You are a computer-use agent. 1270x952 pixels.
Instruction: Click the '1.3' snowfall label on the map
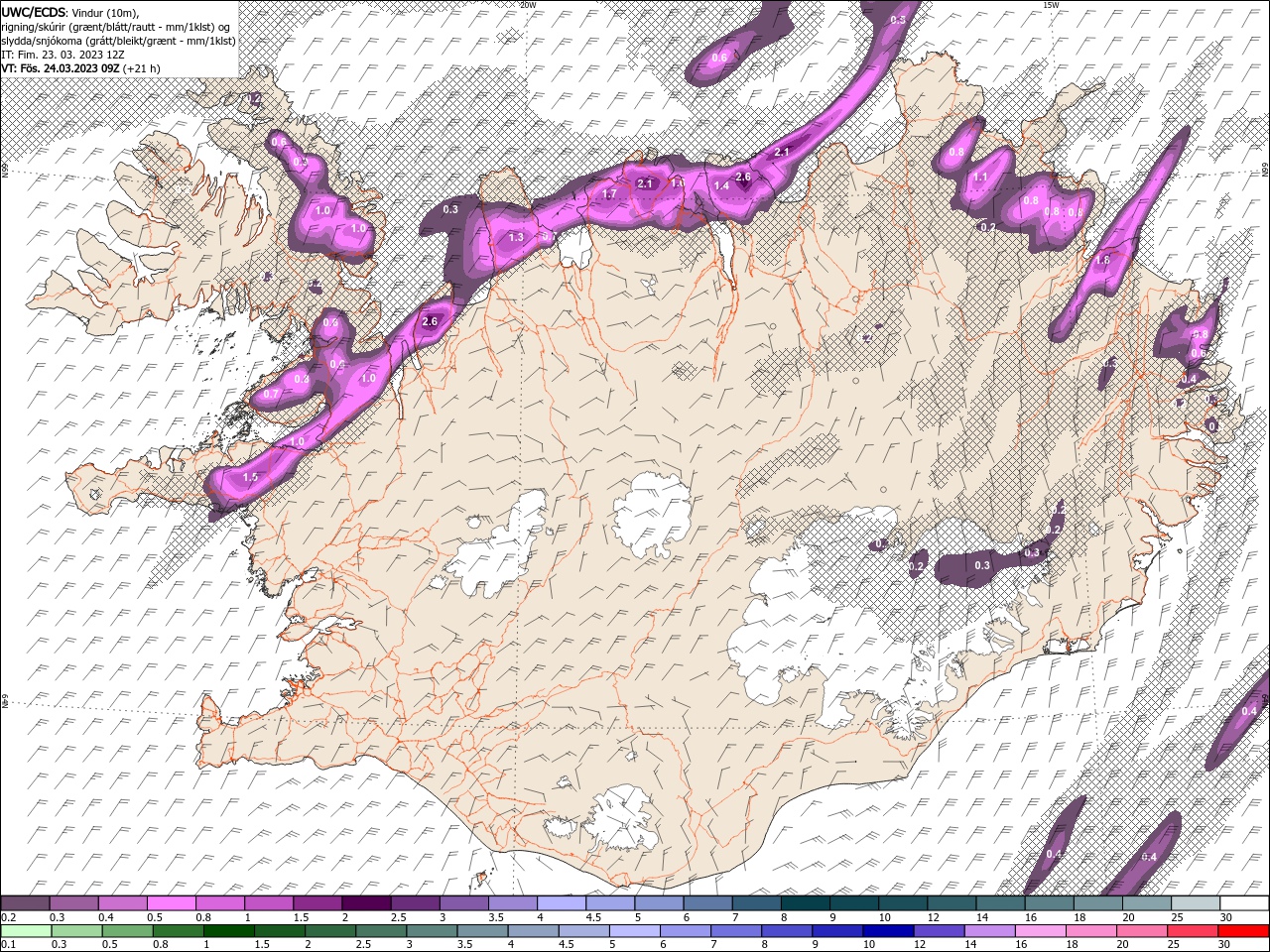tap(516, 237)
